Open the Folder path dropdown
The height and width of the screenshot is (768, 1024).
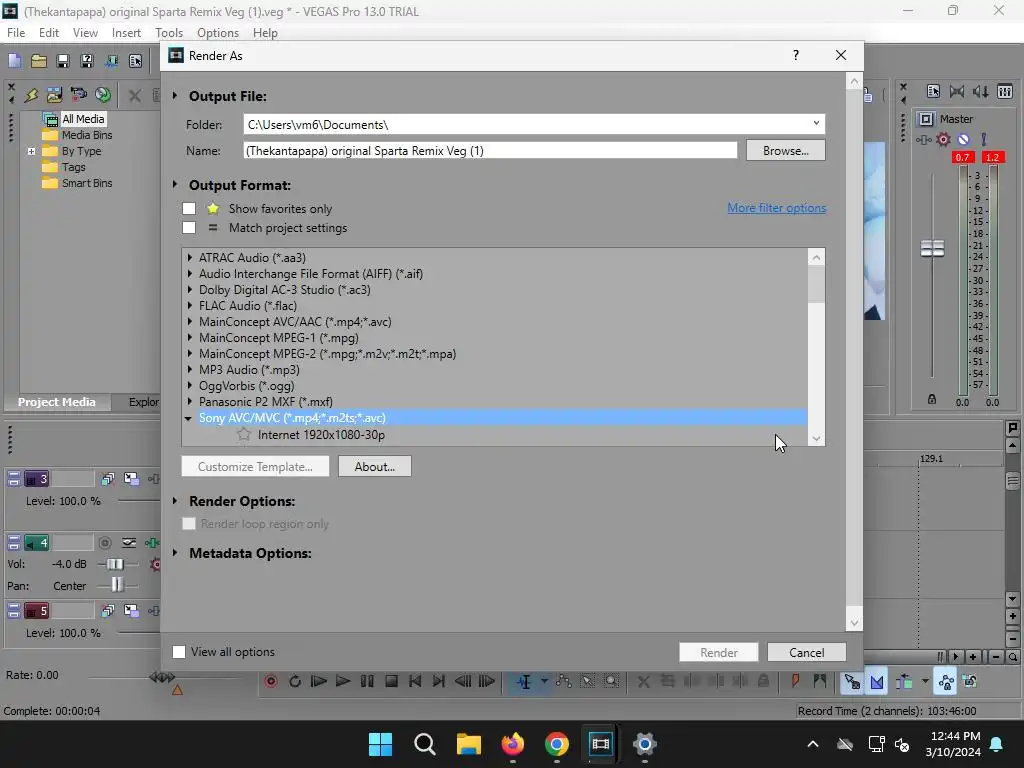[816, 123]
